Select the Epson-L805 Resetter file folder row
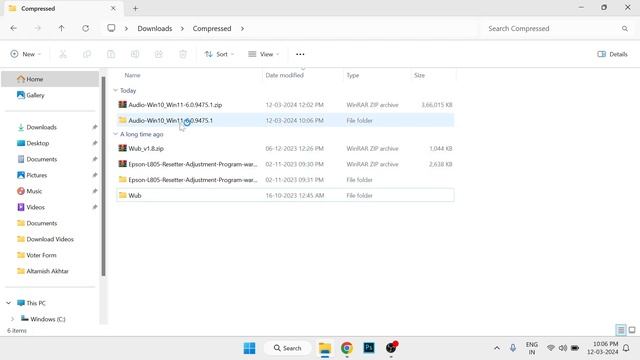This screenshot has width=640, height=360. tap(285, 180)
